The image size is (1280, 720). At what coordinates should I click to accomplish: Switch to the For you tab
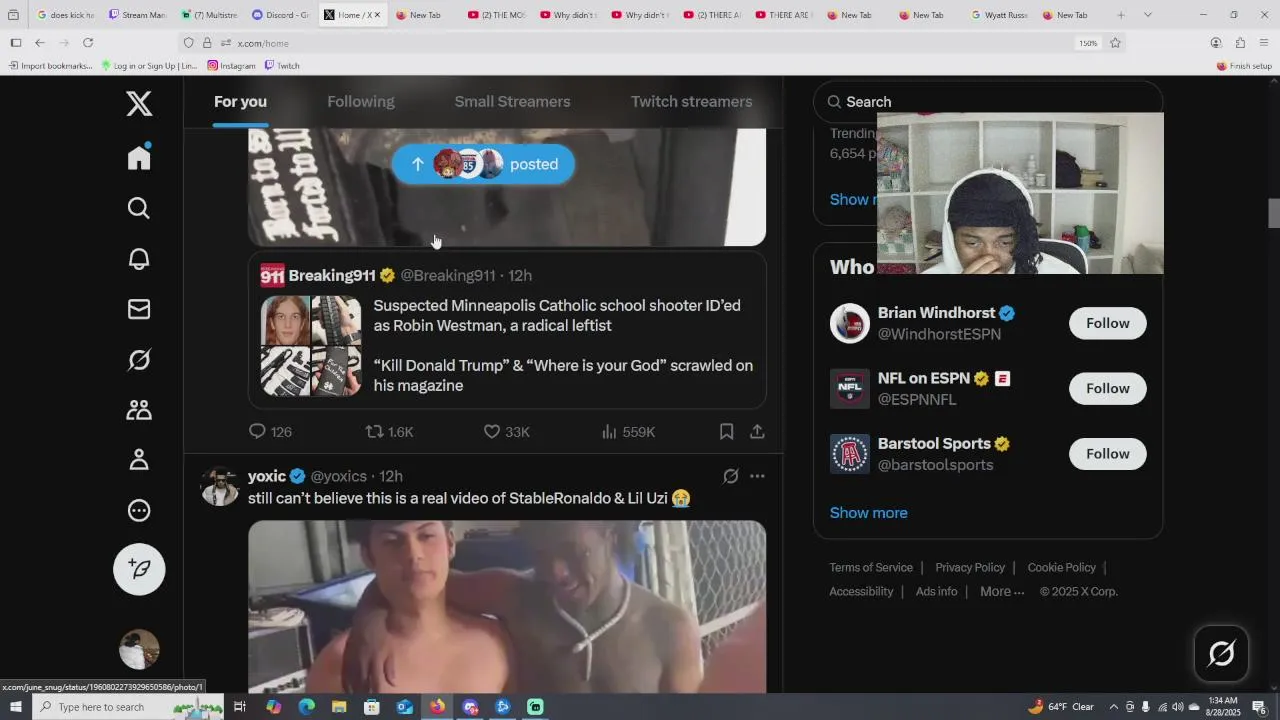pos(240,101)
